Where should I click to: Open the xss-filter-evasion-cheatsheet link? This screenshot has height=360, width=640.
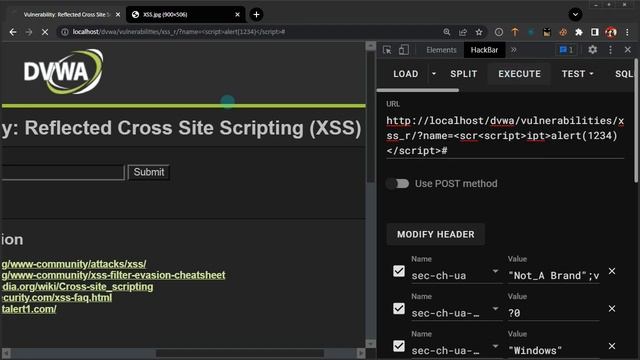[x=113, y=275]
